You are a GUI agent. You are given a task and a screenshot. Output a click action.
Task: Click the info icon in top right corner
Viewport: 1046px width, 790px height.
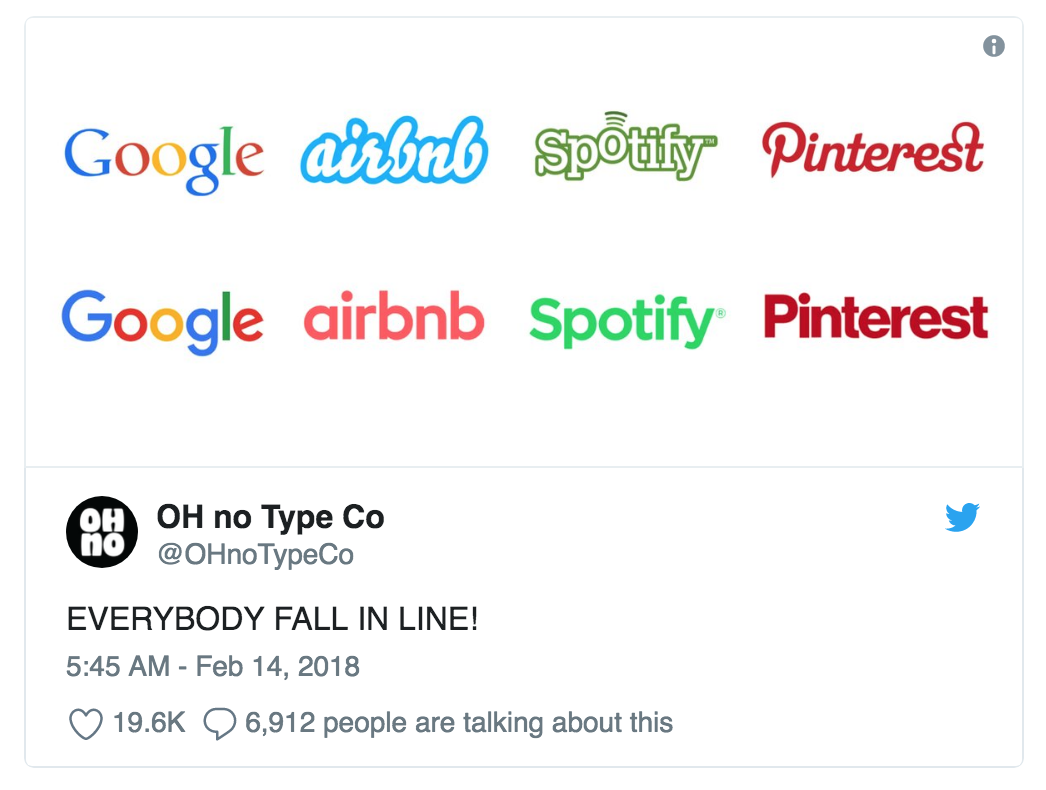(995, 45)
